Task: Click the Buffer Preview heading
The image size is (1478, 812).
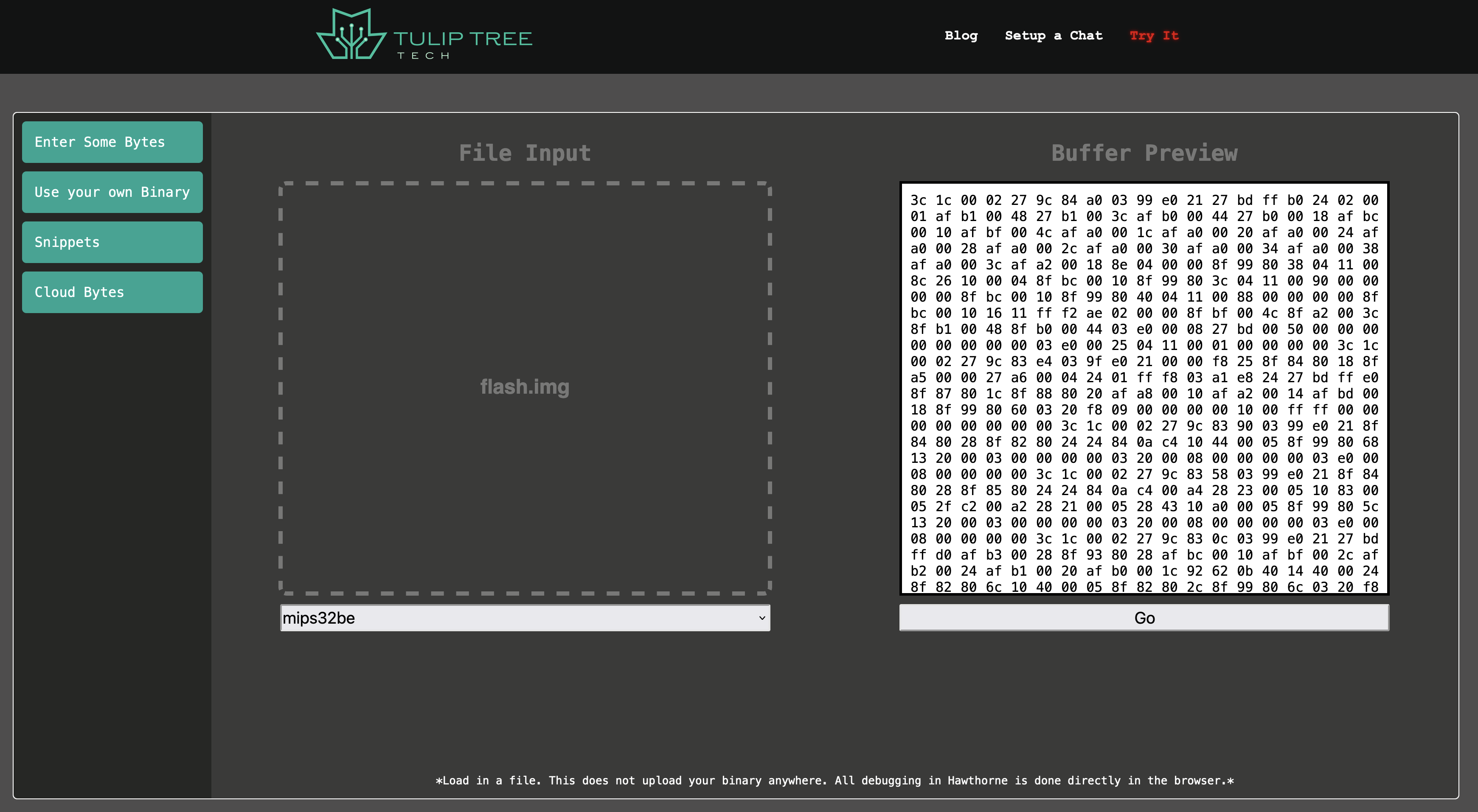Action: [x=1144, y=153]
